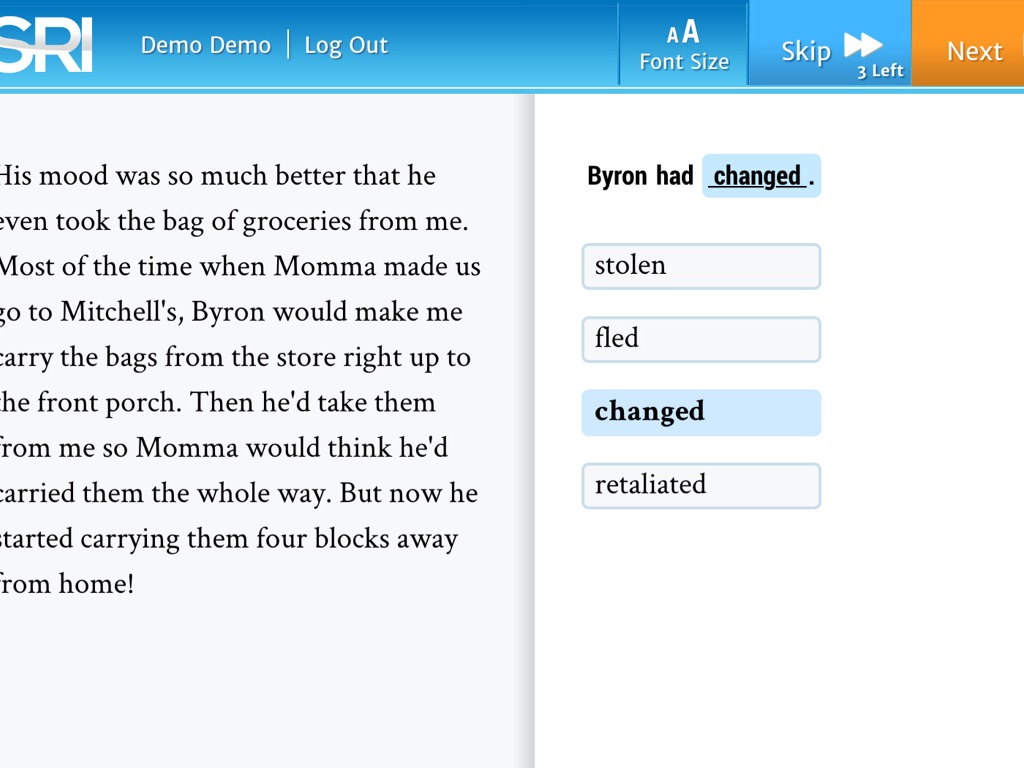Skip this question
1024x768 pixels.
(829, 45)
